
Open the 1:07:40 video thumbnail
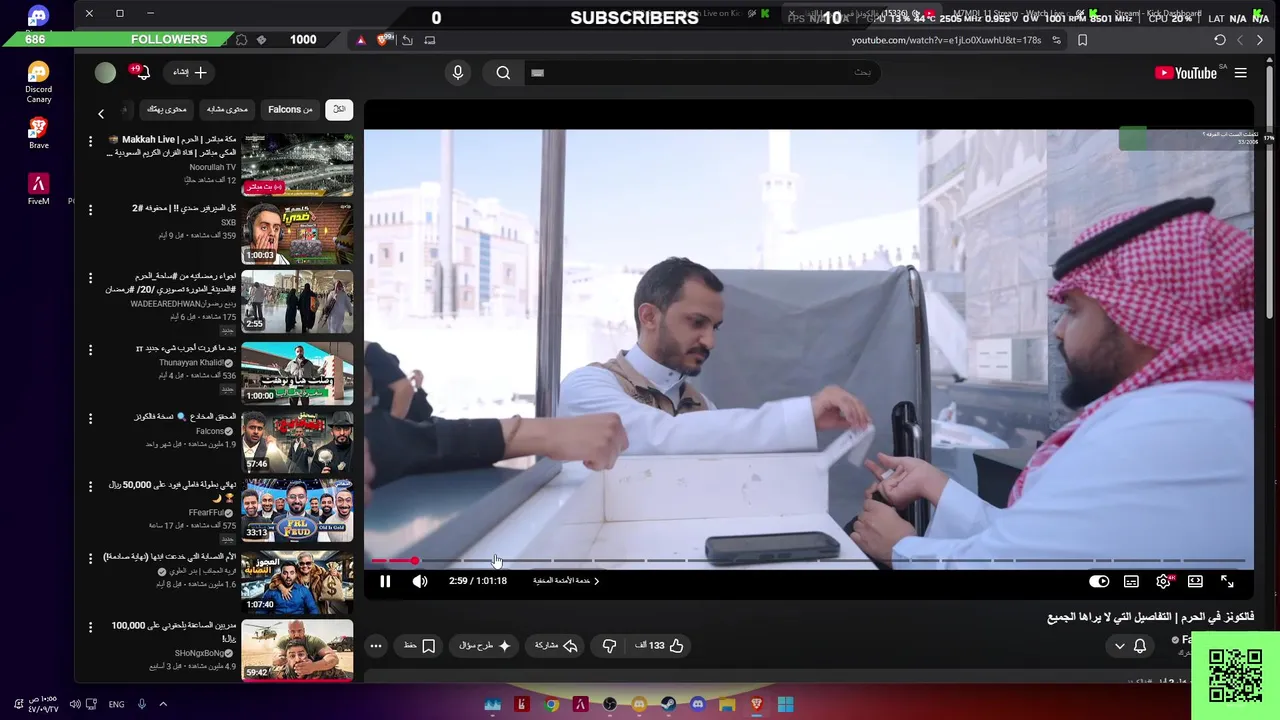[297, 582]
